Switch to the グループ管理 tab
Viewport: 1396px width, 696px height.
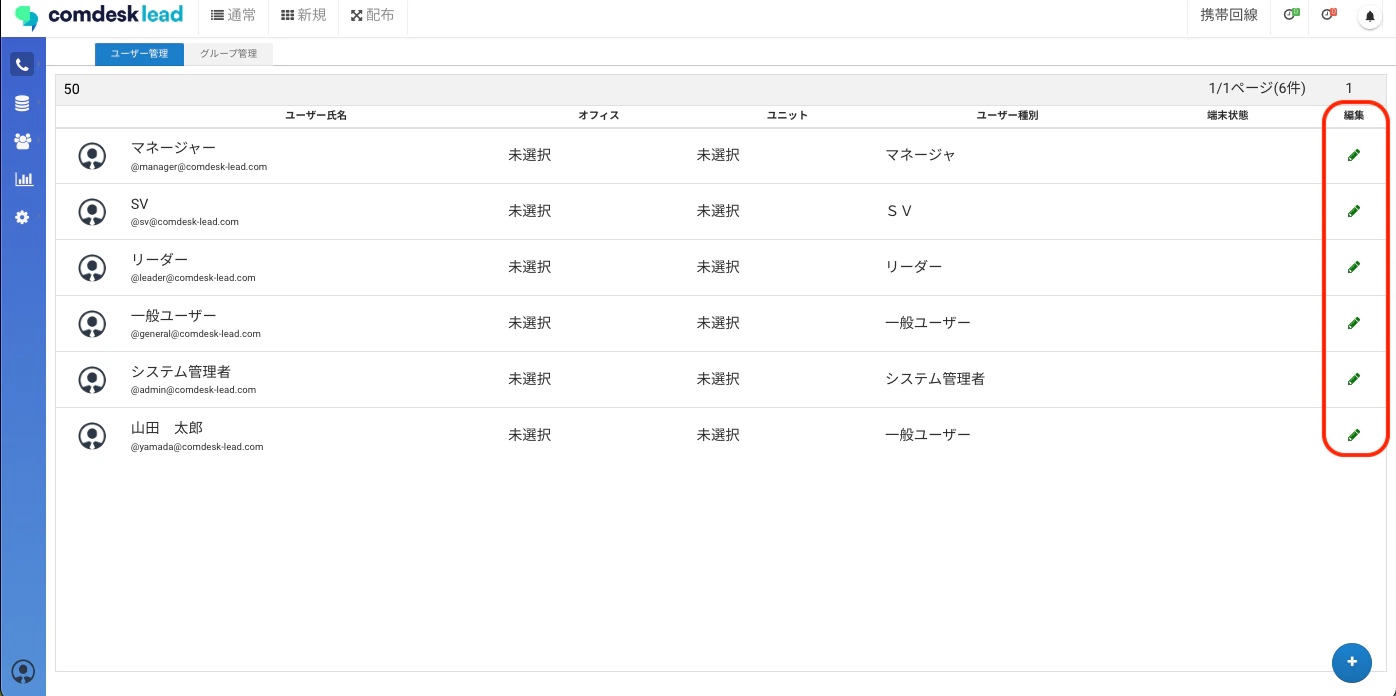[x=229, y=54]
